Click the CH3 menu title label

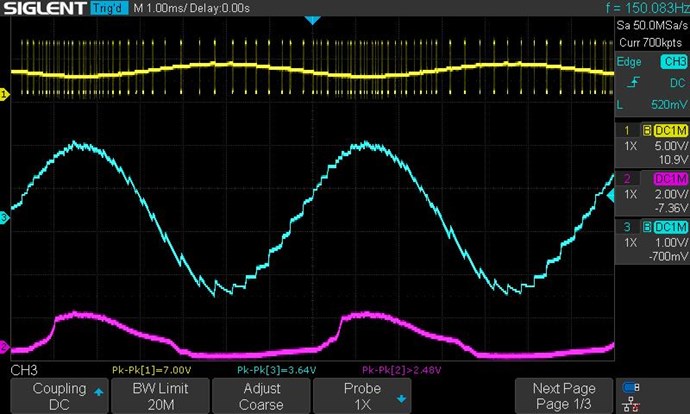pos(24,370)
